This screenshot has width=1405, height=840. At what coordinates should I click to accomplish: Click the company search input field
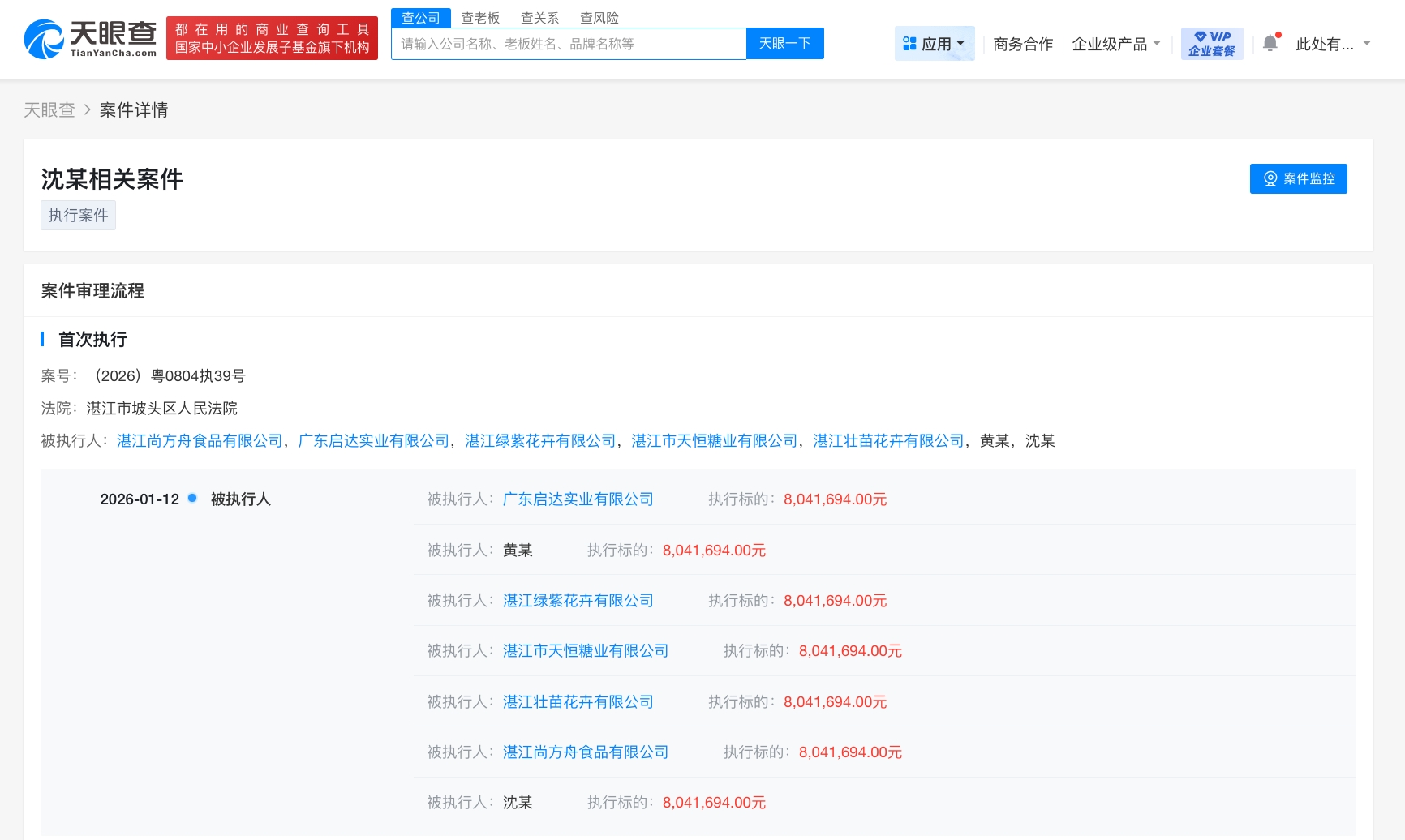566,44
